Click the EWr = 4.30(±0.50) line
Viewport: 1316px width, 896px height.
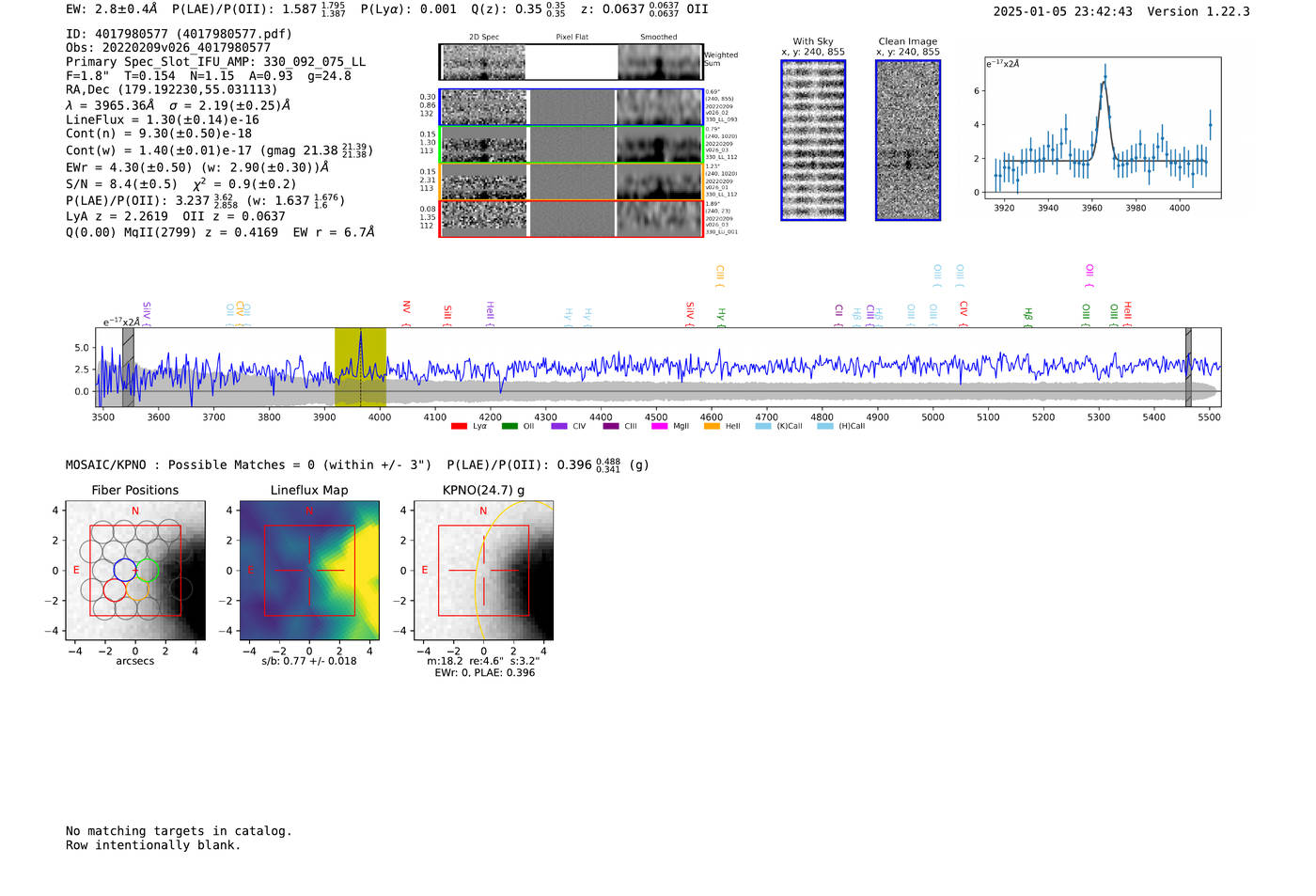click(197, 167)
